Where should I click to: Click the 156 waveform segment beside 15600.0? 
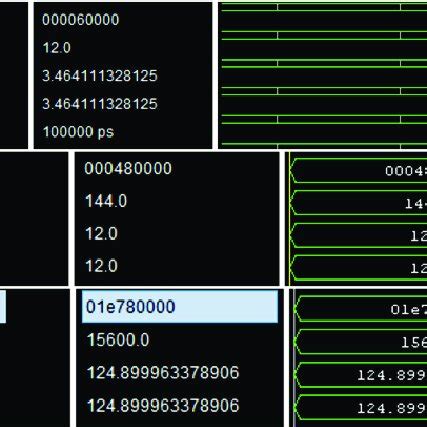coord(361,342)
